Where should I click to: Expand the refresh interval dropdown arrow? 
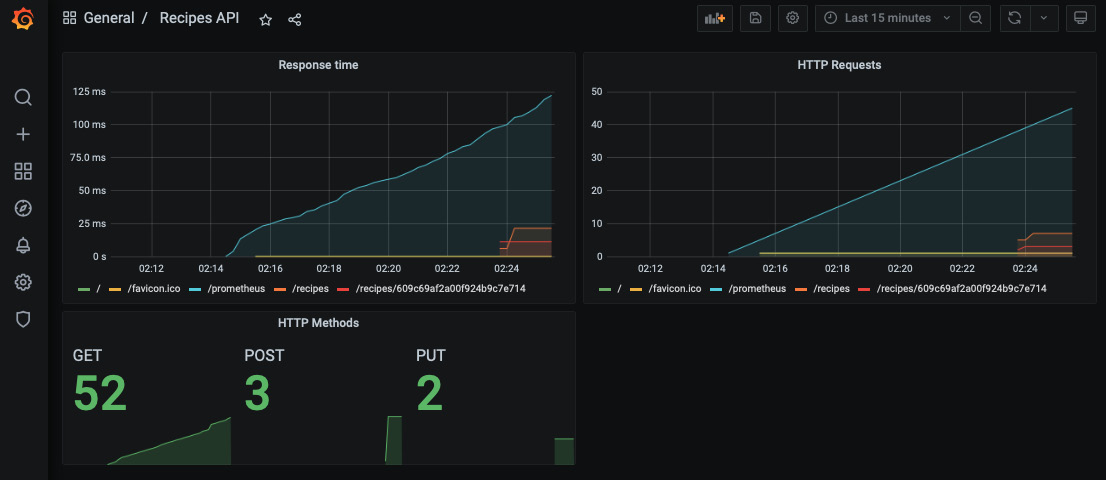point(1044,18)
